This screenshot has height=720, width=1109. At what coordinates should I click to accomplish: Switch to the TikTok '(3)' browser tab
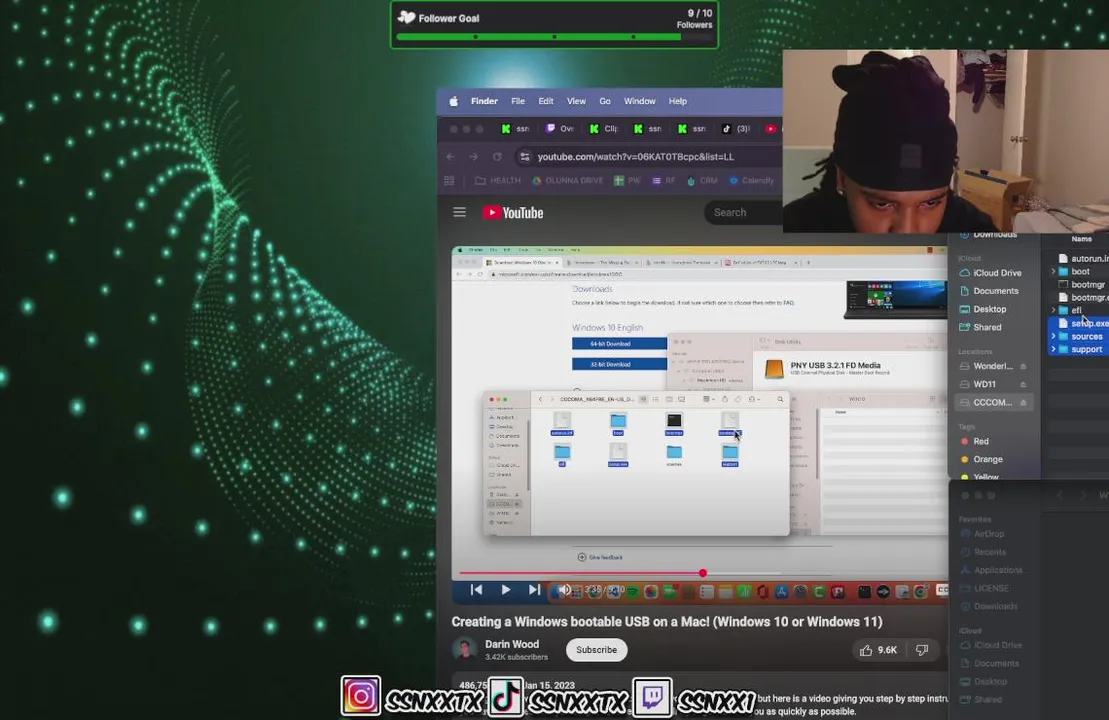click(x=736, y=129)
